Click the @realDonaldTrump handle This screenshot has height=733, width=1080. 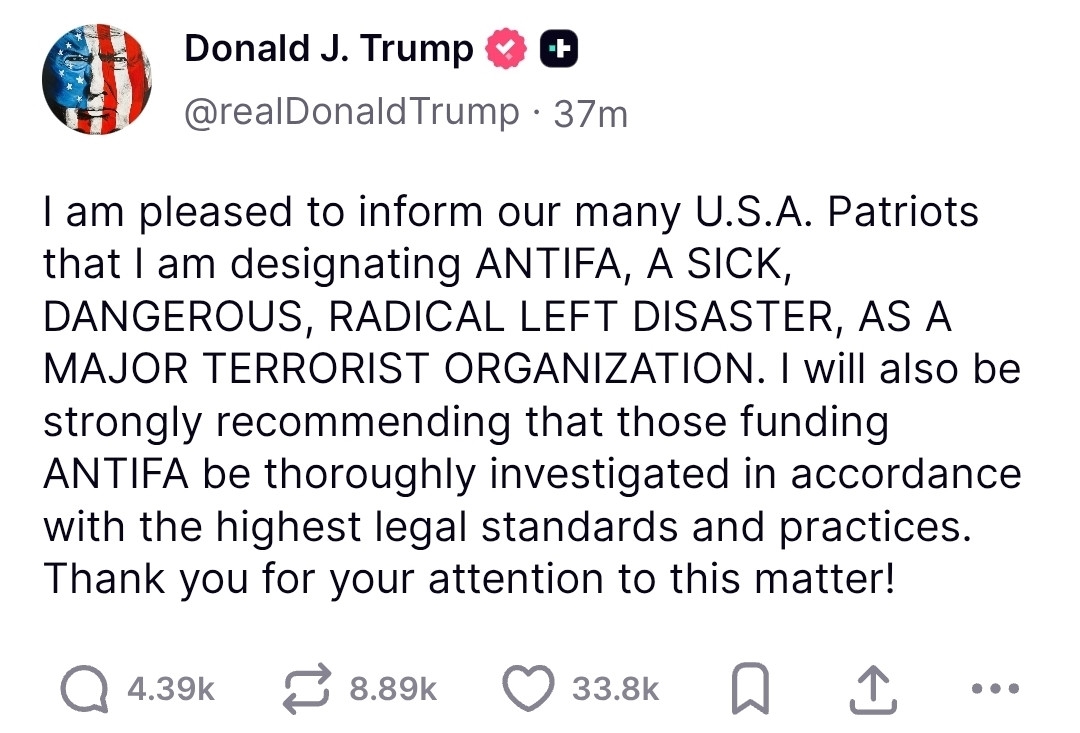pos(352,111)
